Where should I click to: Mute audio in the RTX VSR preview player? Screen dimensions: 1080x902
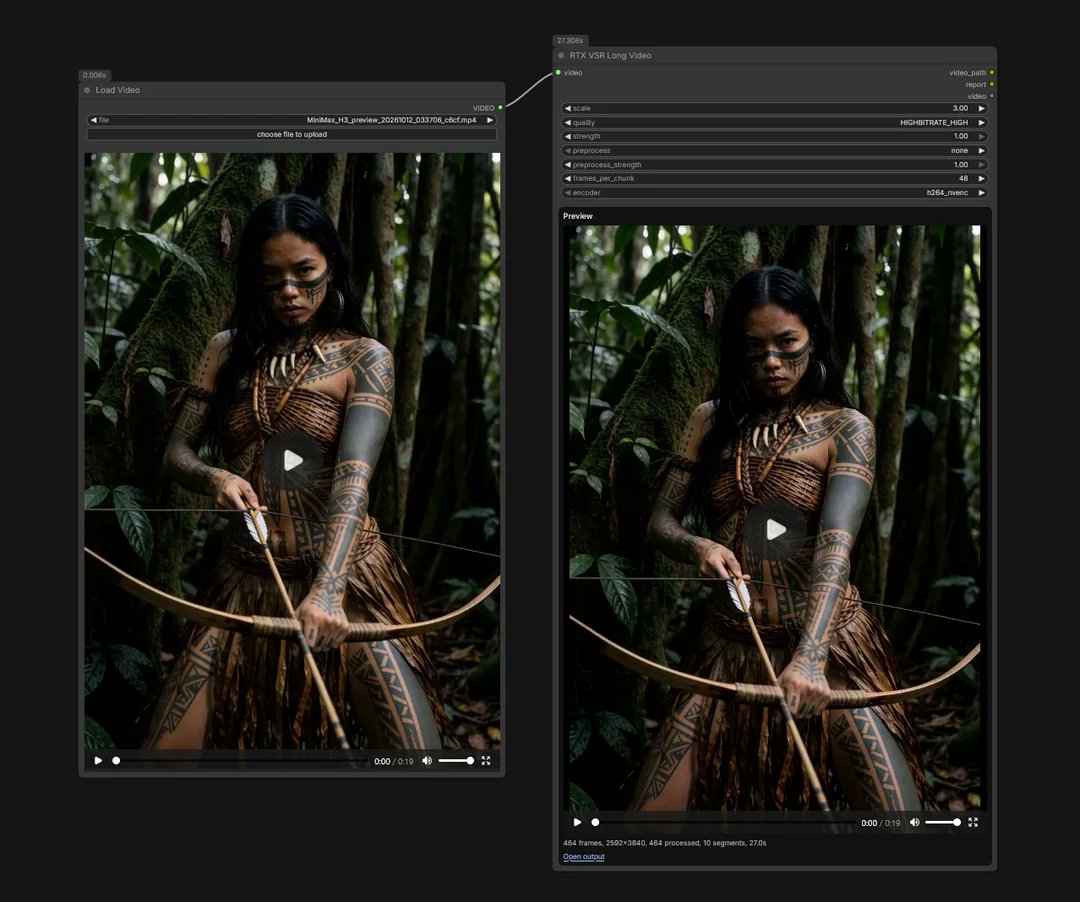[915, 822]
